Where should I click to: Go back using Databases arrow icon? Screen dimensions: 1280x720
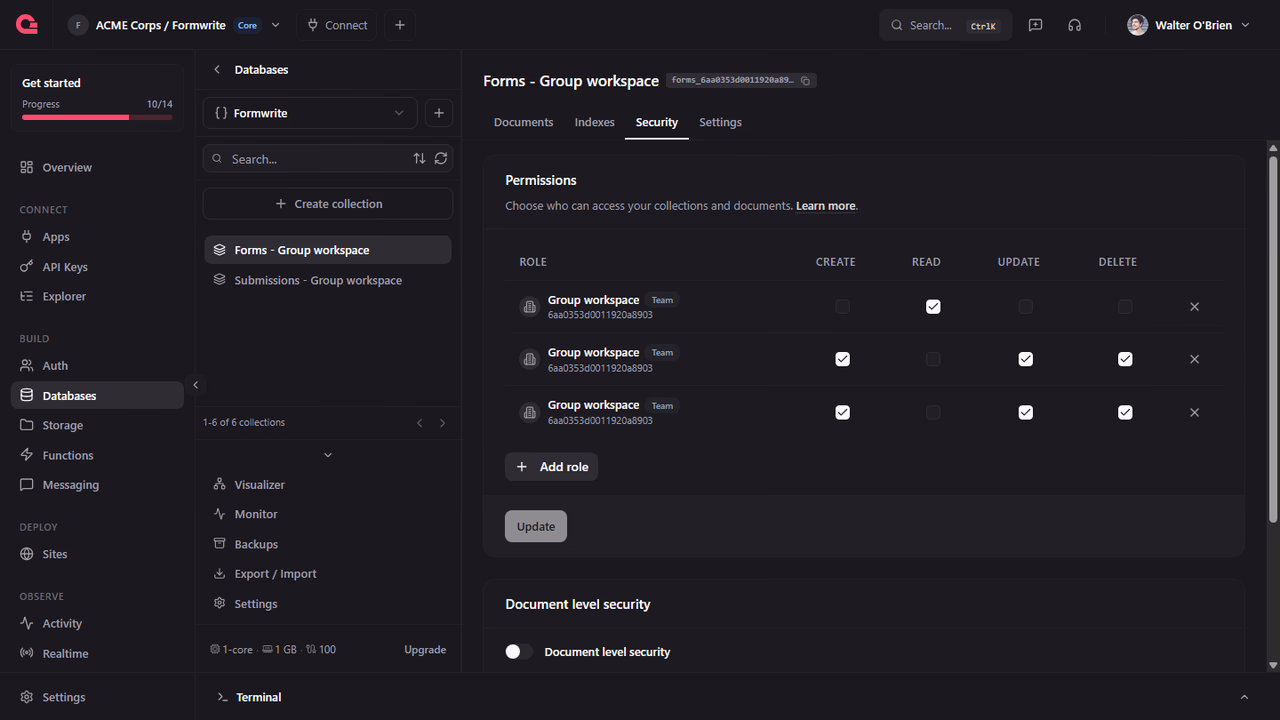click(217, 70)
